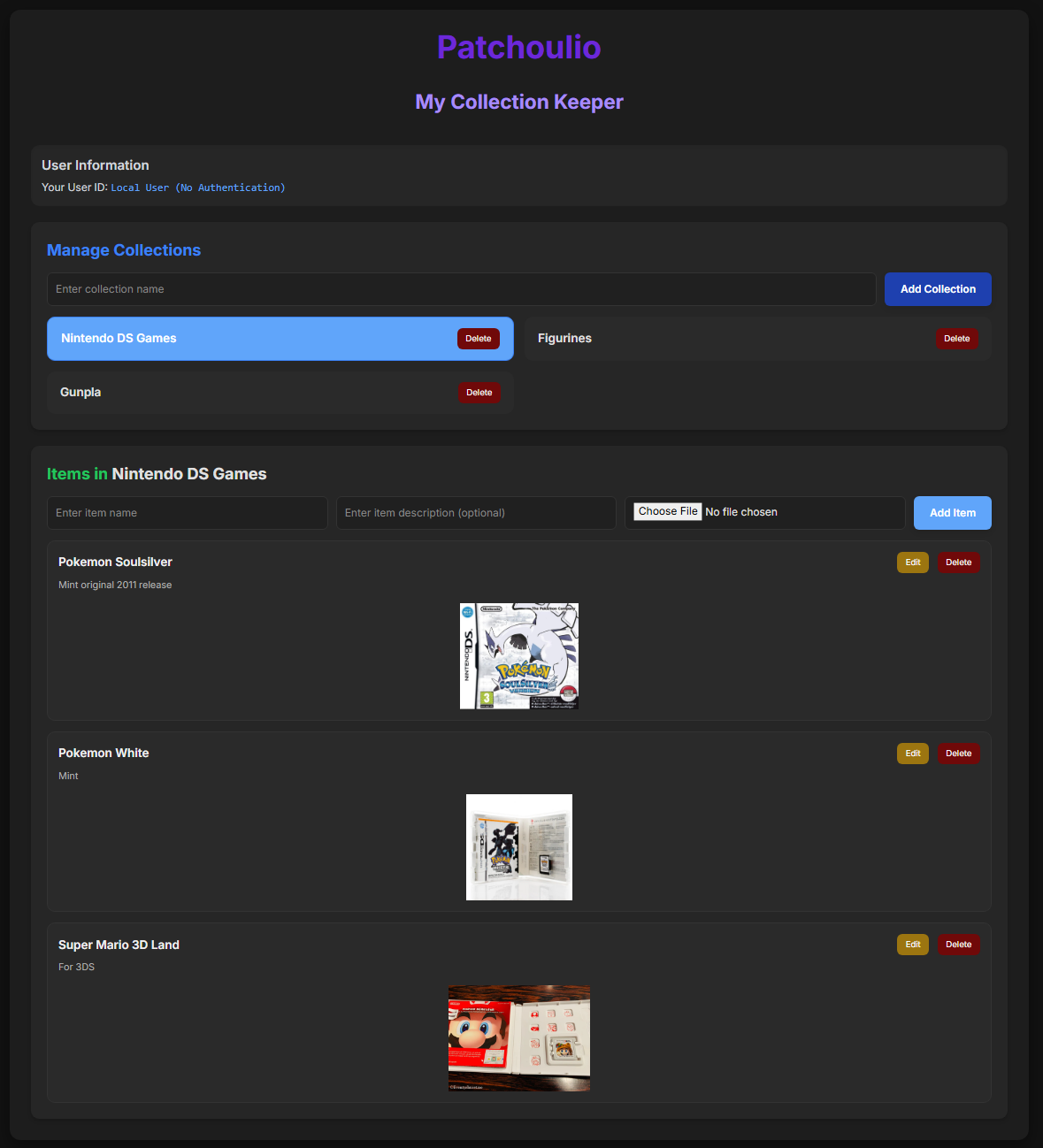Open the Super Mario 3D Land photo
Screen dimensions: 1043x1148
coord(519,1038)
